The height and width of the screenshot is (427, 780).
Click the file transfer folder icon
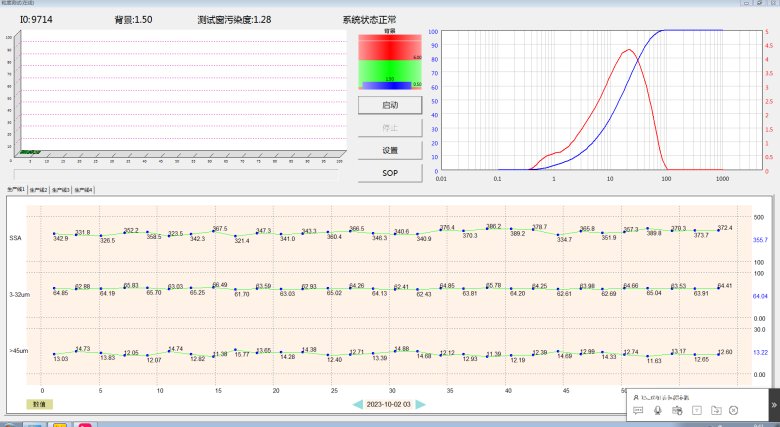click(x=716, y=410)
